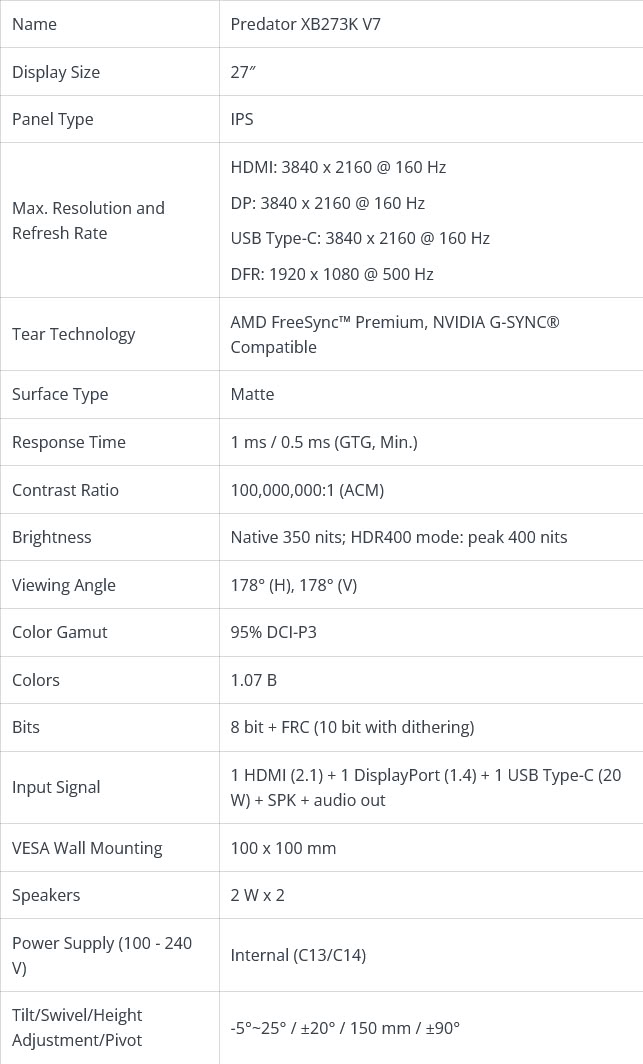Select the USB Type-C resolution line

360,239
